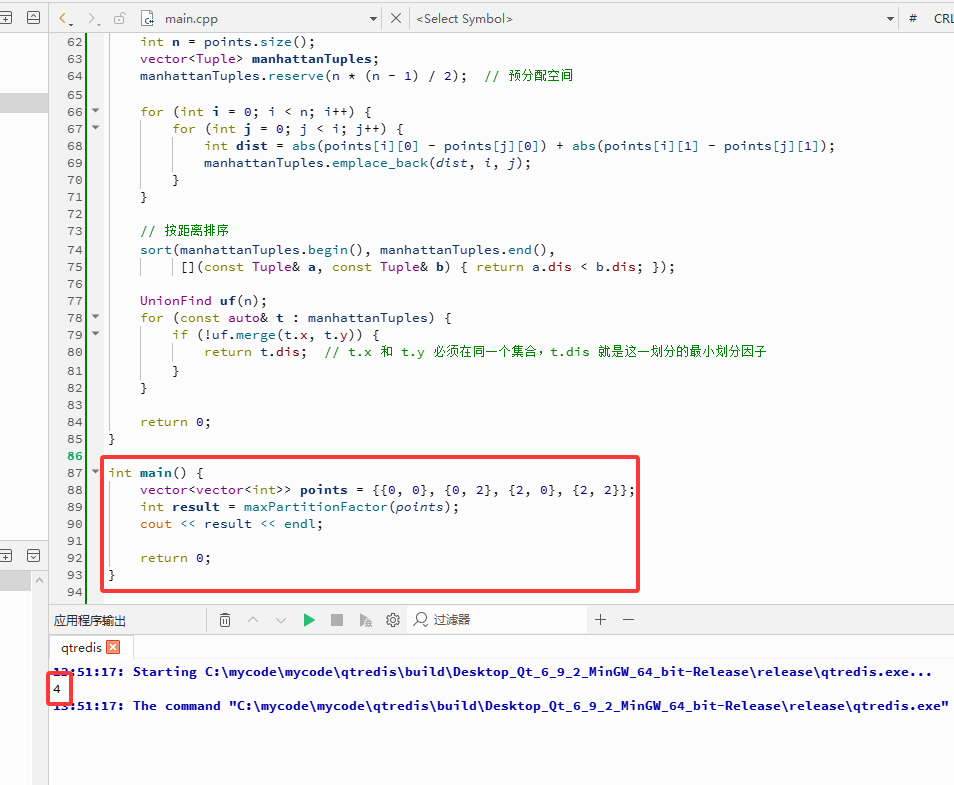Collapse the main function at line 87
The image size is (954, 785).
tap(96, 472)
